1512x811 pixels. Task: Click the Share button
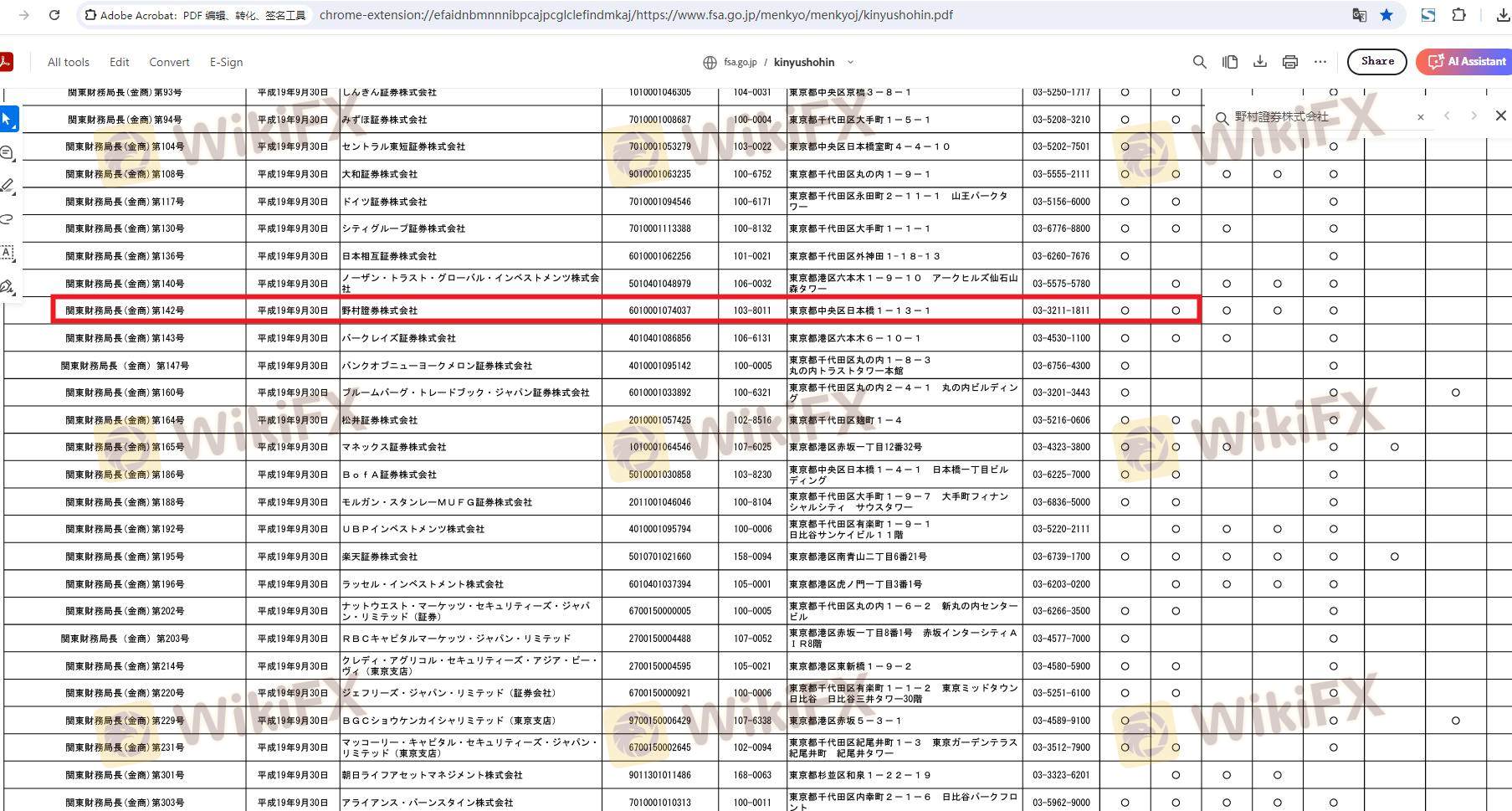click(x=1376, y=61)
